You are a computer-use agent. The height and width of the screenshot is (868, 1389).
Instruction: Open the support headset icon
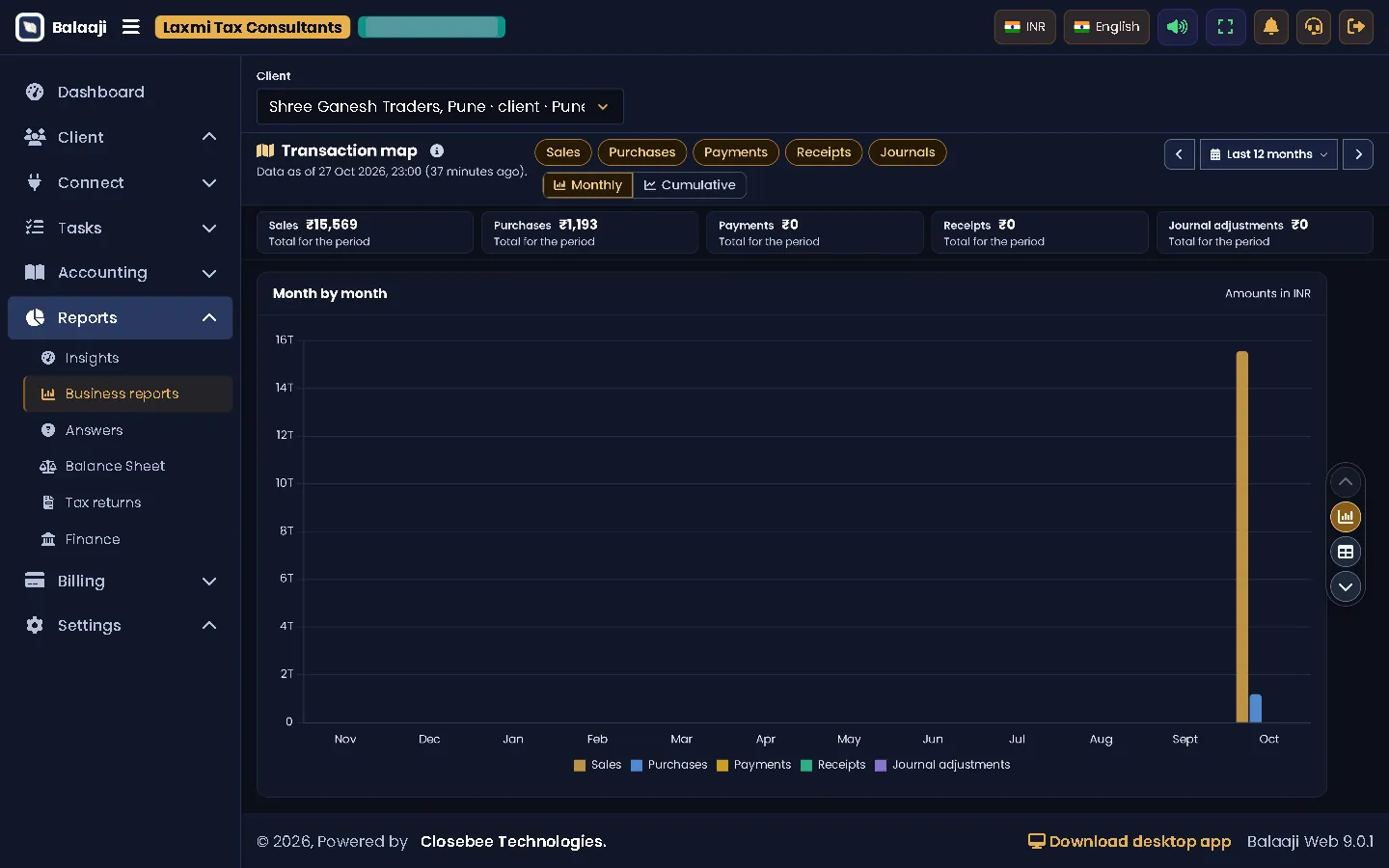click(x=1314, y=27)
